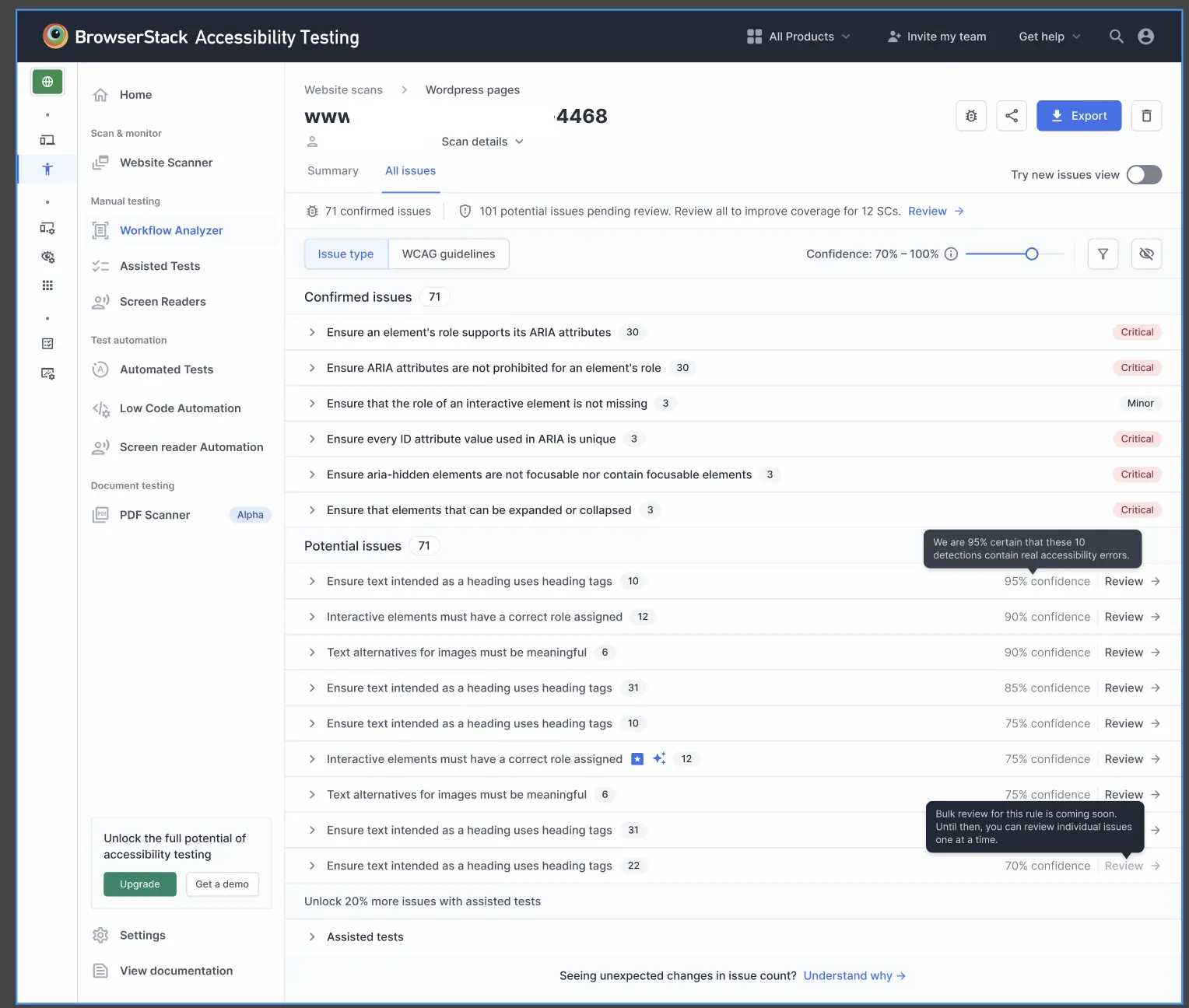Select the WCAG guidelines segmented option
The height and width of the screenshot is (1008, 1189).
[449, 254]
